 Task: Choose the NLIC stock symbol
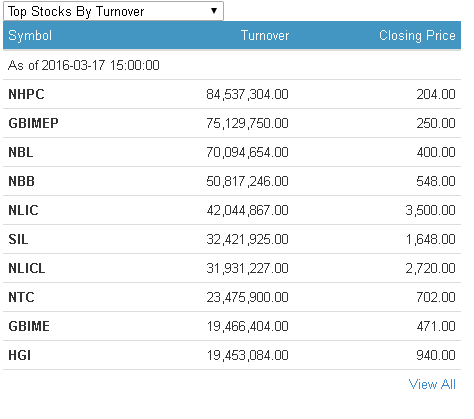click(x=23, y=210)
